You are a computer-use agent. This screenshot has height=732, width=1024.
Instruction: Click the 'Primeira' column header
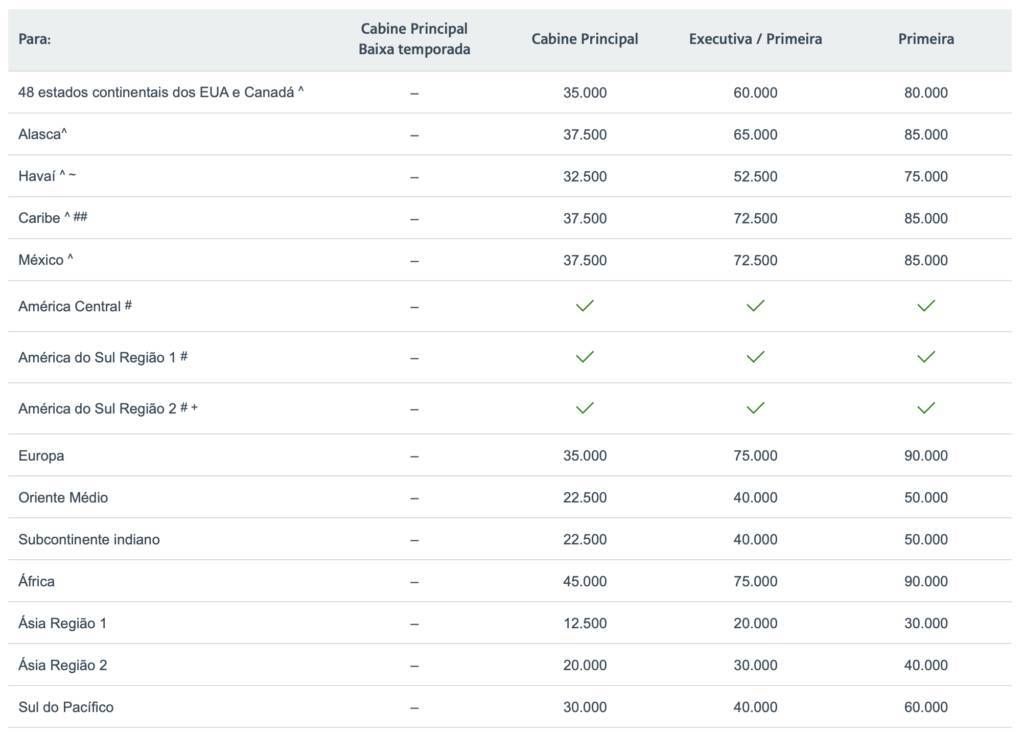(925, 39)
